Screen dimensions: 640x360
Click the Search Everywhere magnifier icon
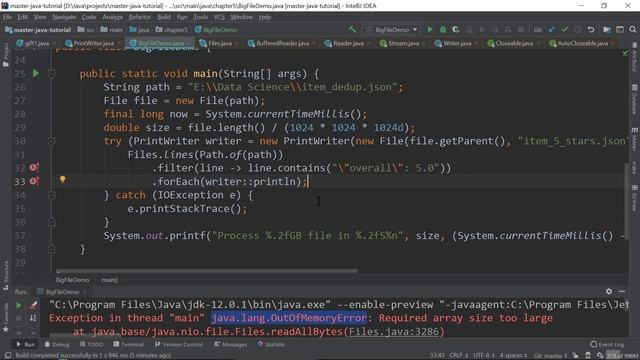(x=633, y=29)
